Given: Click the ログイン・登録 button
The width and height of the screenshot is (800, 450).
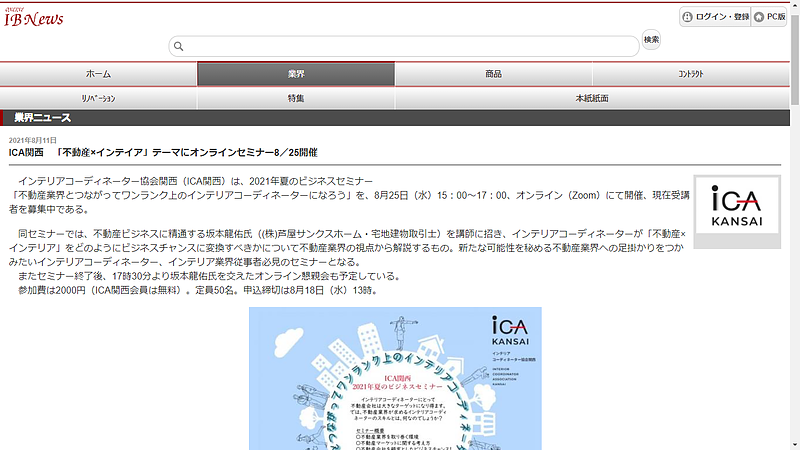Looking at the screenshot, I should 714,17.
